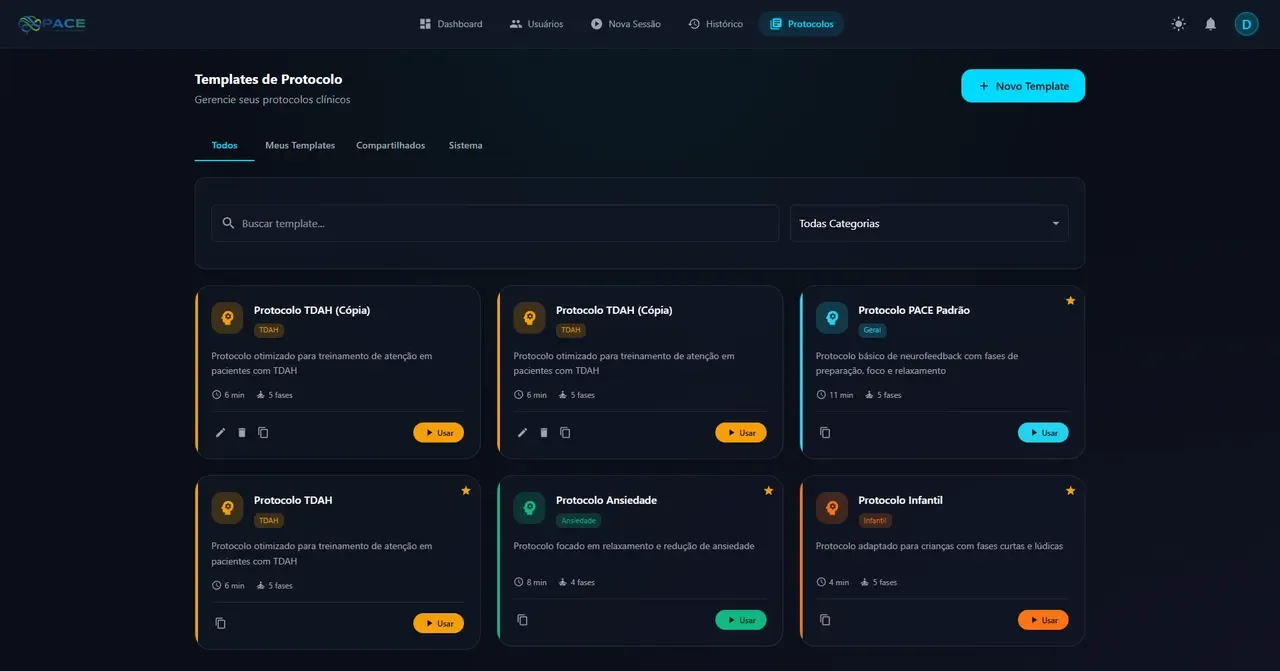The width and height of the screenshot is (1280, 671).
Task: Toggle the star on Protocolo Ansiedade
Action: click(768, 490)
